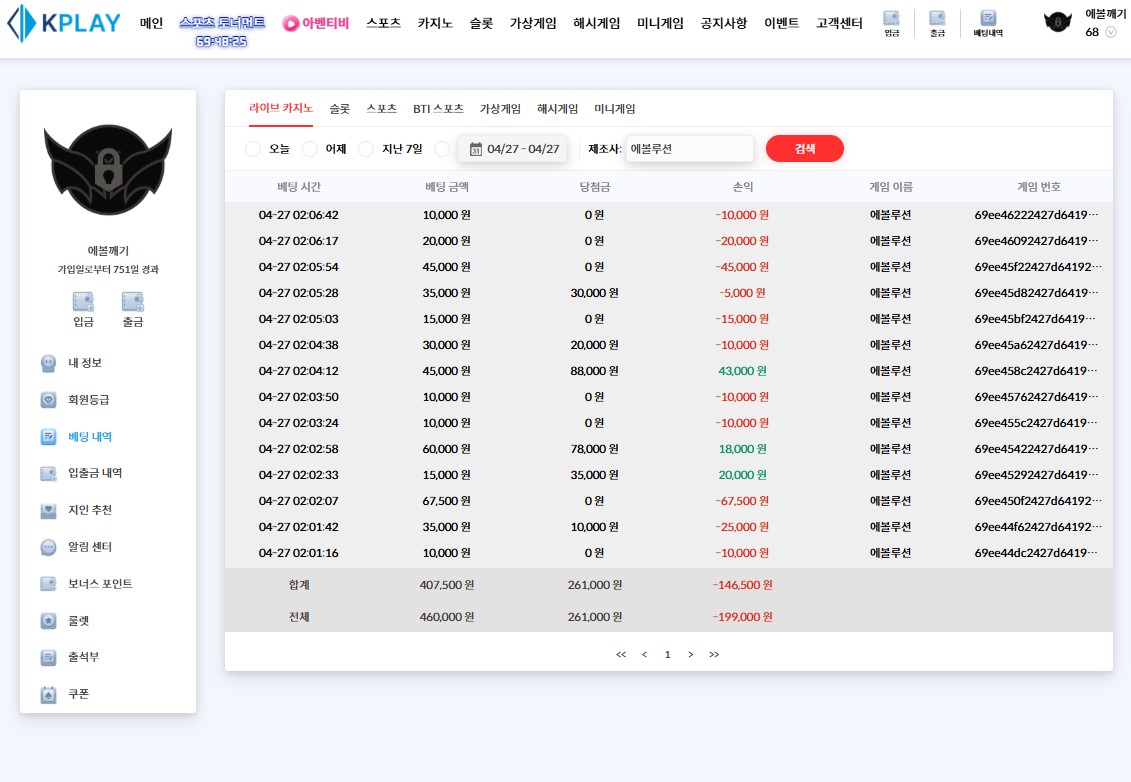Image resolution: width=1131 pixels, height=782 pixels.
Task: Switch to the 슬롯 tab
Action: (339, 109)
